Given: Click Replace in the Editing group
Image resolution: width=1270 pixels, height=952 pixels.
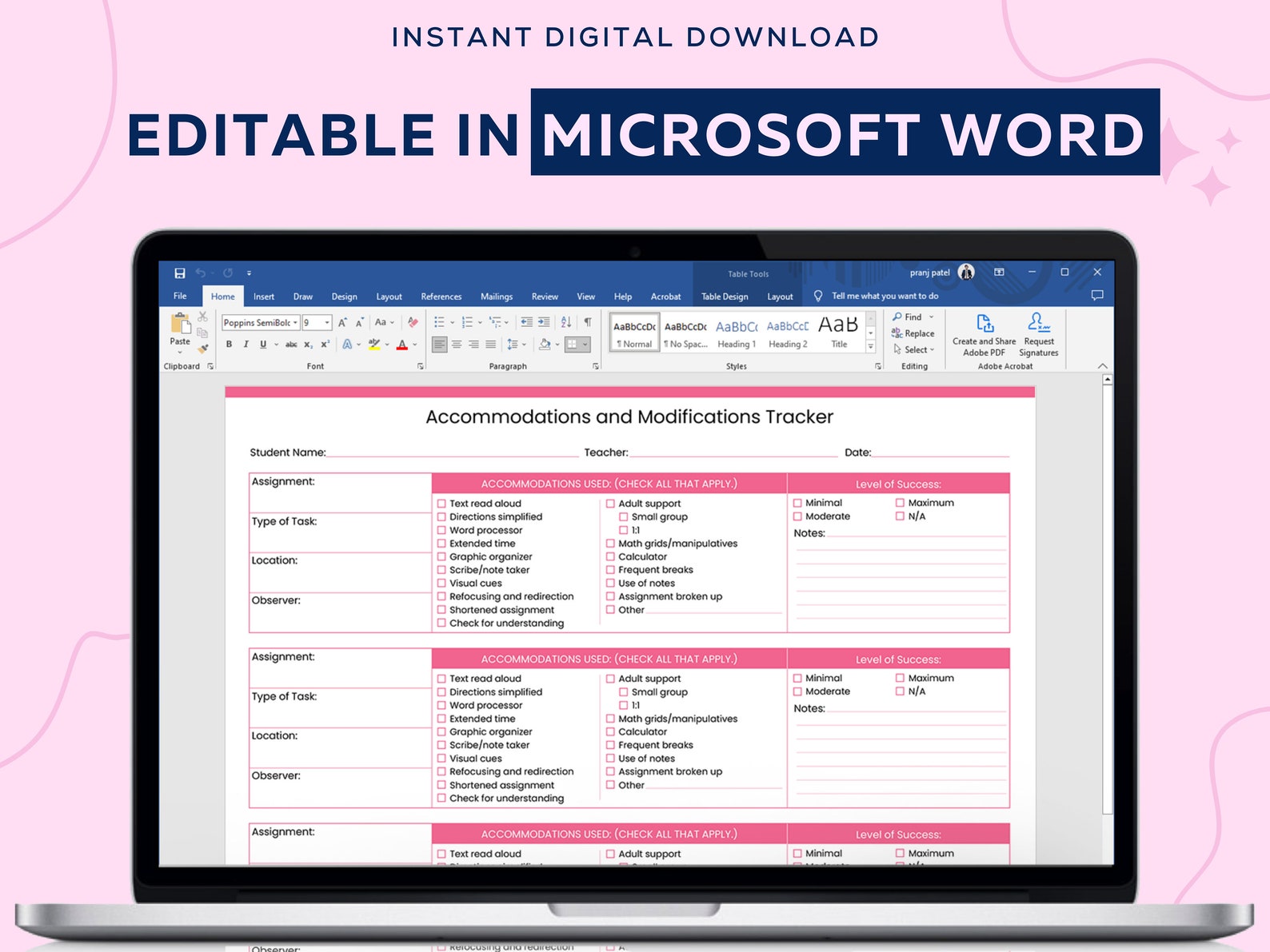Looking at the screenshot, I should (x=913, y=333).
